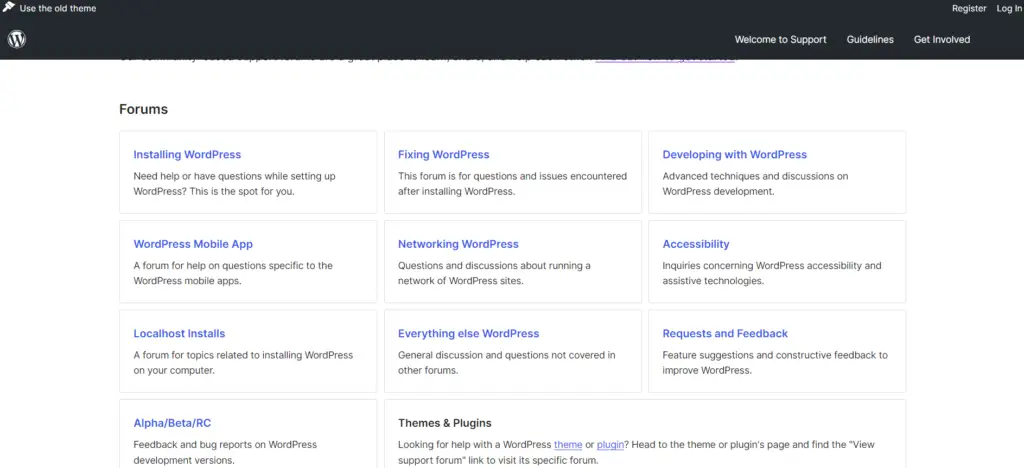The image size is (1024, 468).
Task: Click text "Inquiries concerning WordPress accessibility and"
Action: tap(772, 266)
